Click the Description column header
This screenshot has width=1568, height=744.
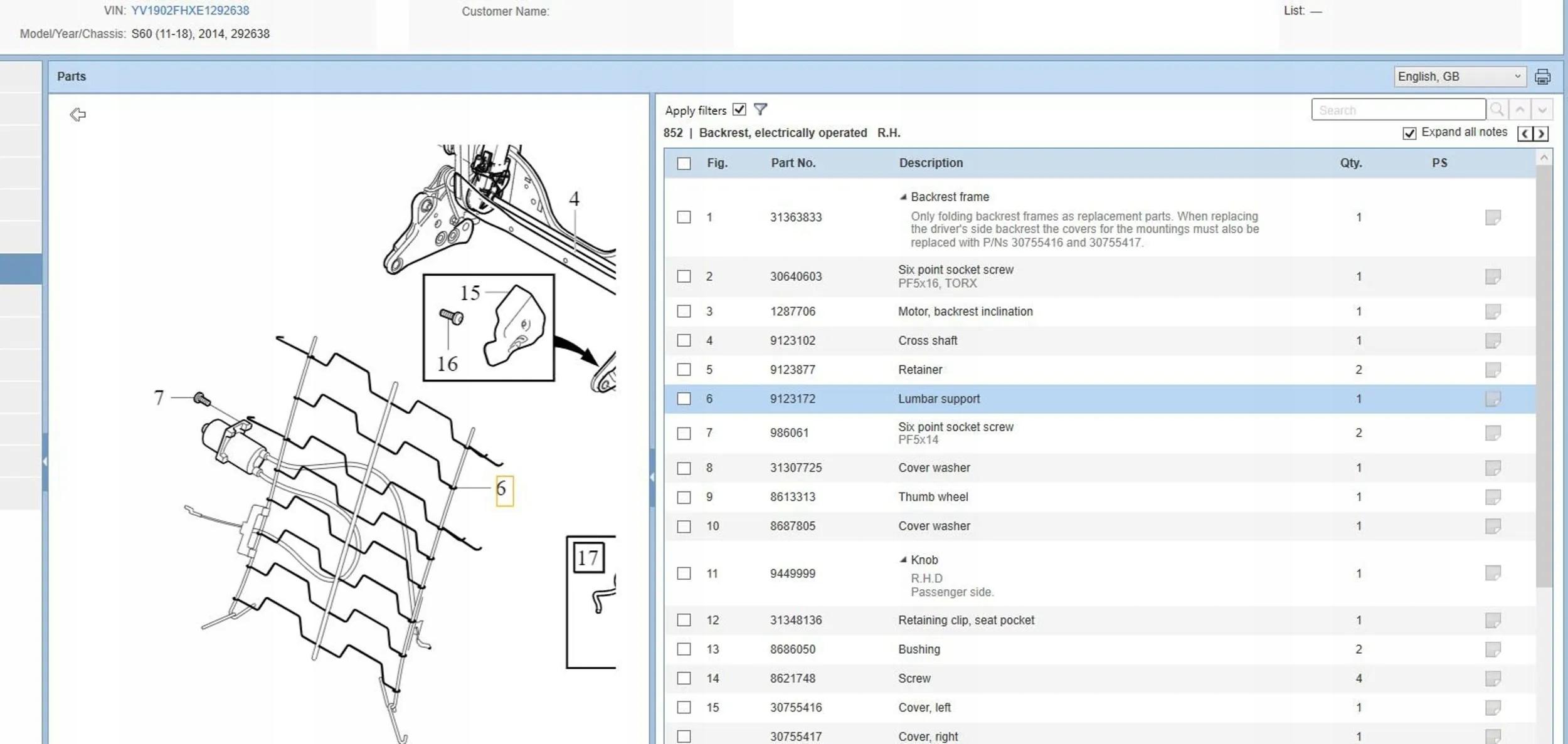tap(930, 163)
